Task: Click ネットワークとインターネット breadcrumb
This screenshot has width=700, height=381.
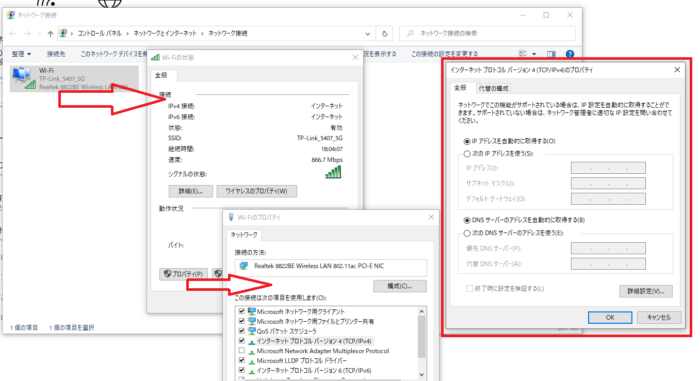Action: click(165, 33)
